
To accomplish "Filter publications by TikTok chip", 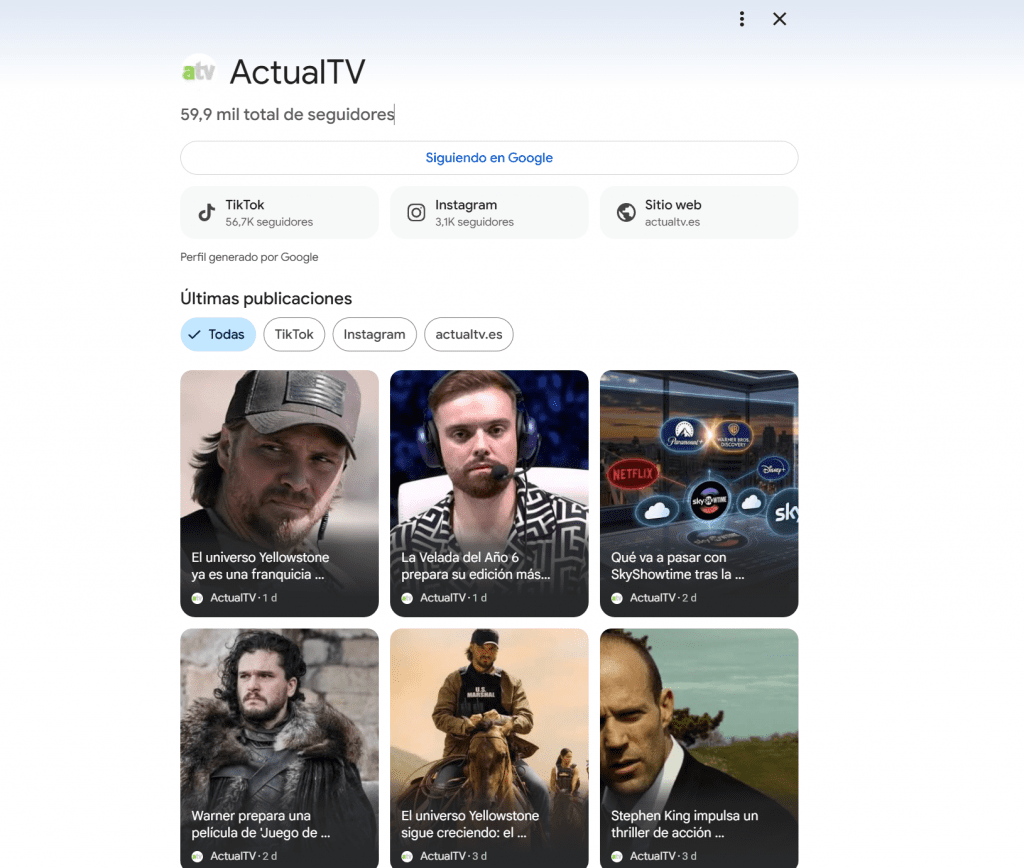I will pos(294,334).
